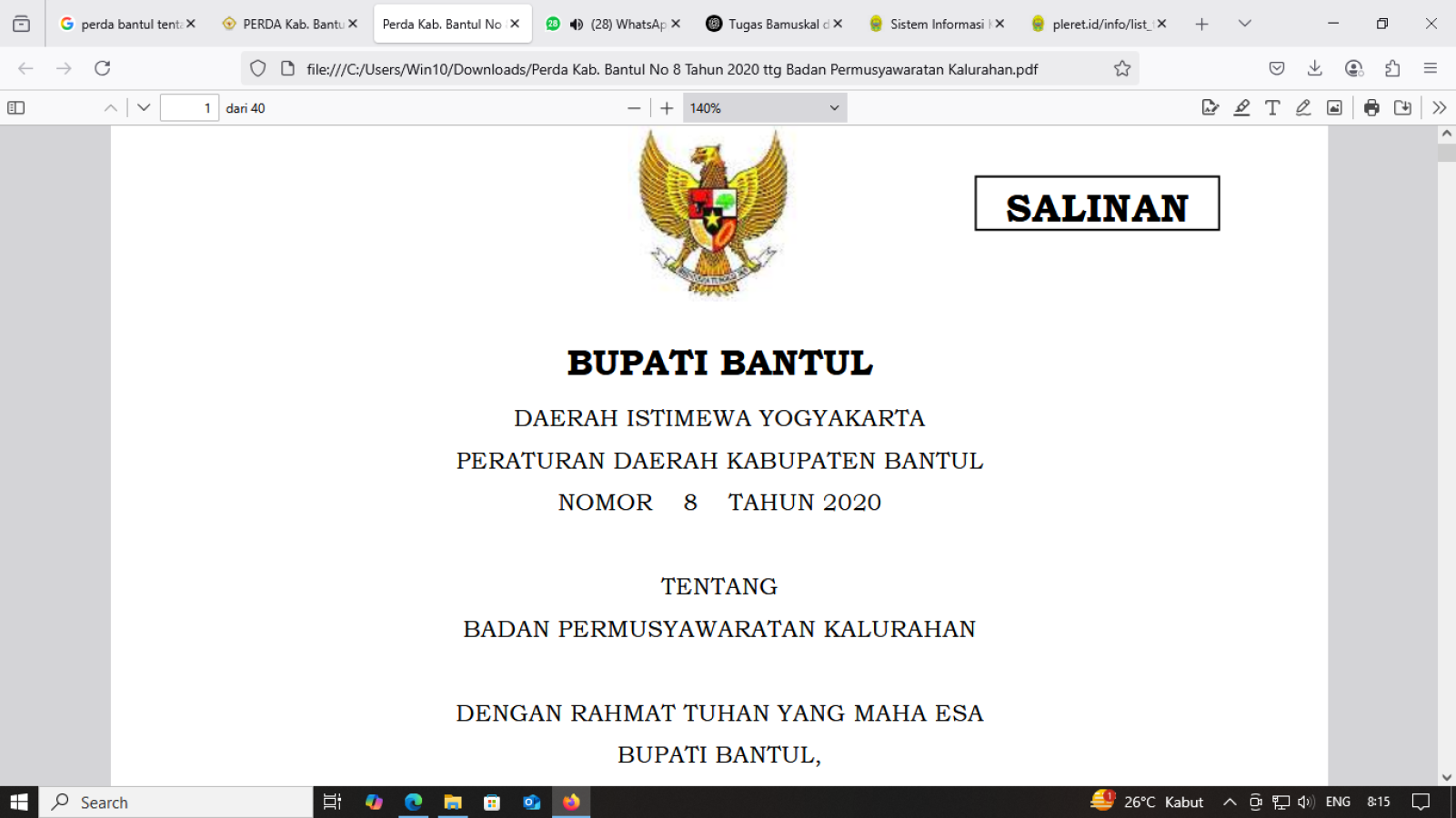Select the draw tool
1456x818 pixels.
point(1303,108)
